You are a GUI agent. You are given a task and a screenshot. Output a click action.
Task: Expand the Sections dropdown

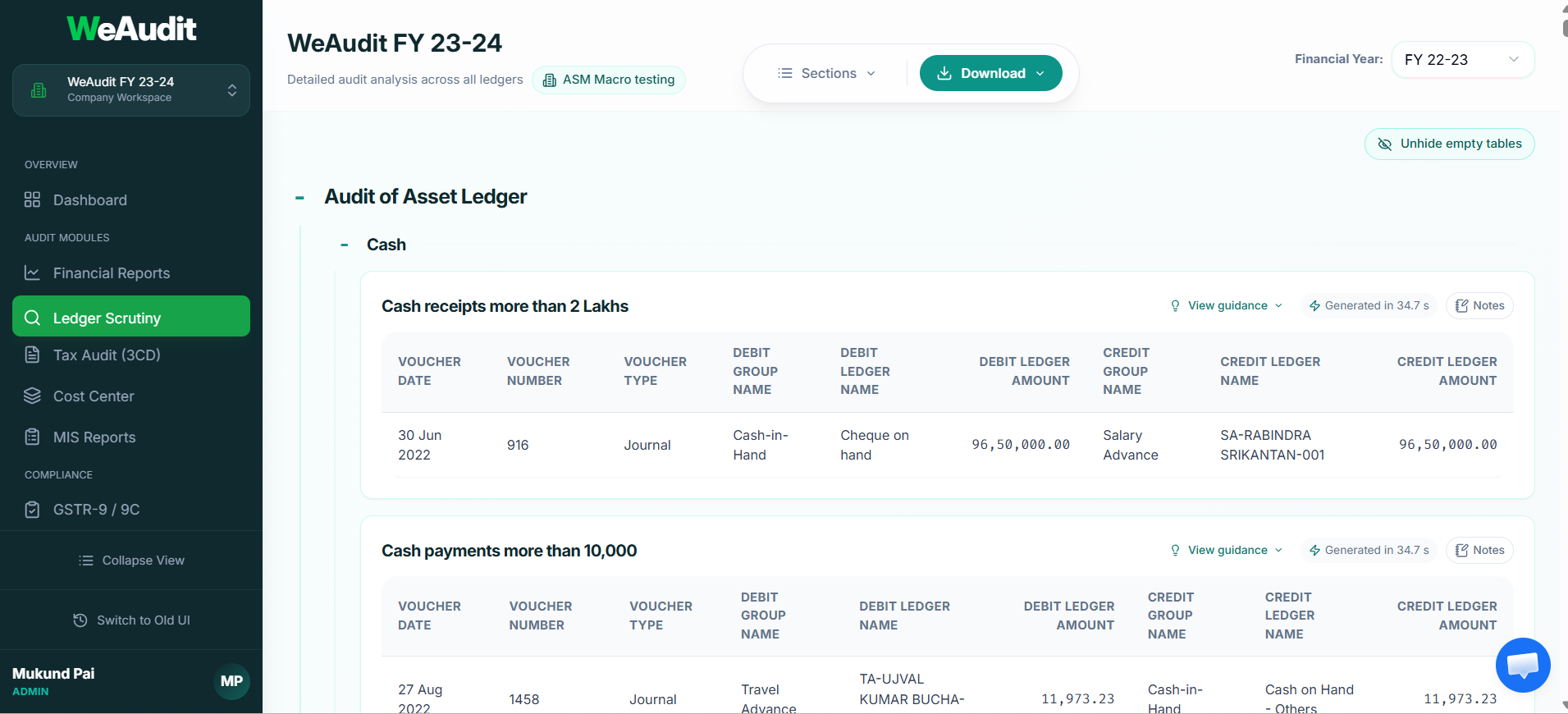click(x=827, y=73)
